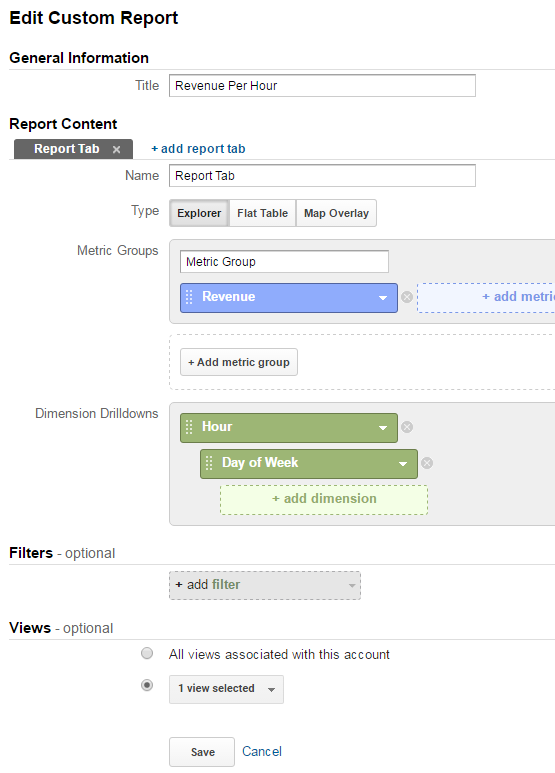Remove the Revenue metric with its x icon

[407, 297]
